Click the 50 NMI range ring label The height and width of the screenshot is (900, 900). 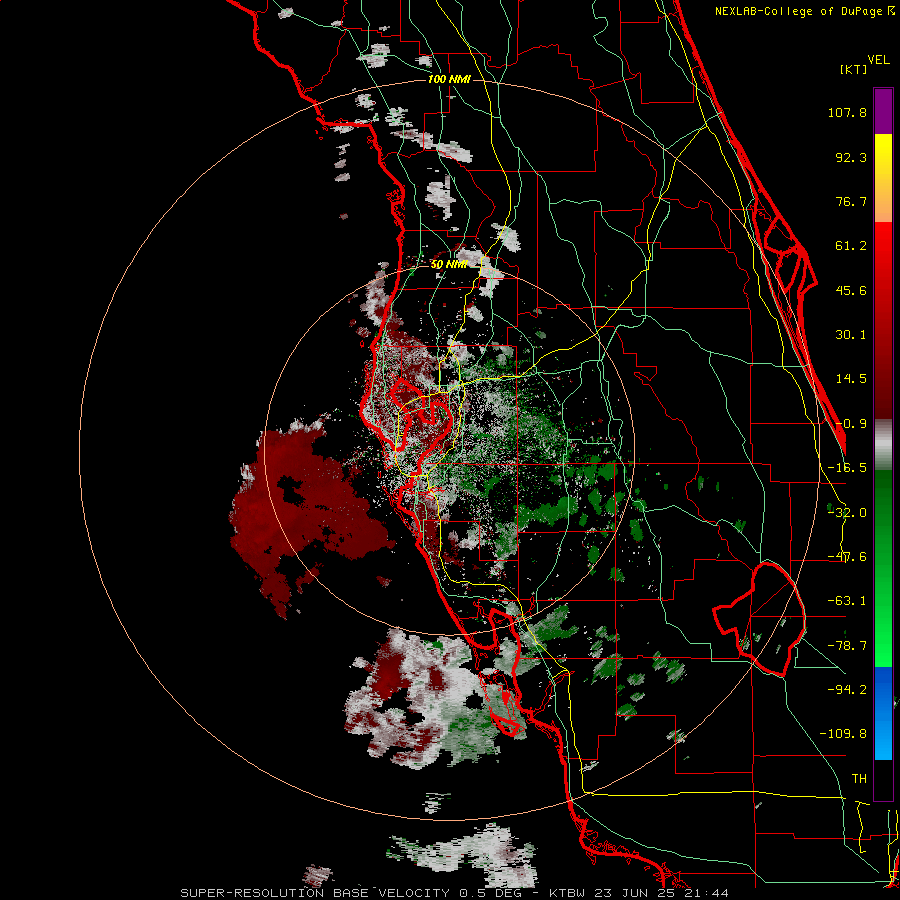449,265
